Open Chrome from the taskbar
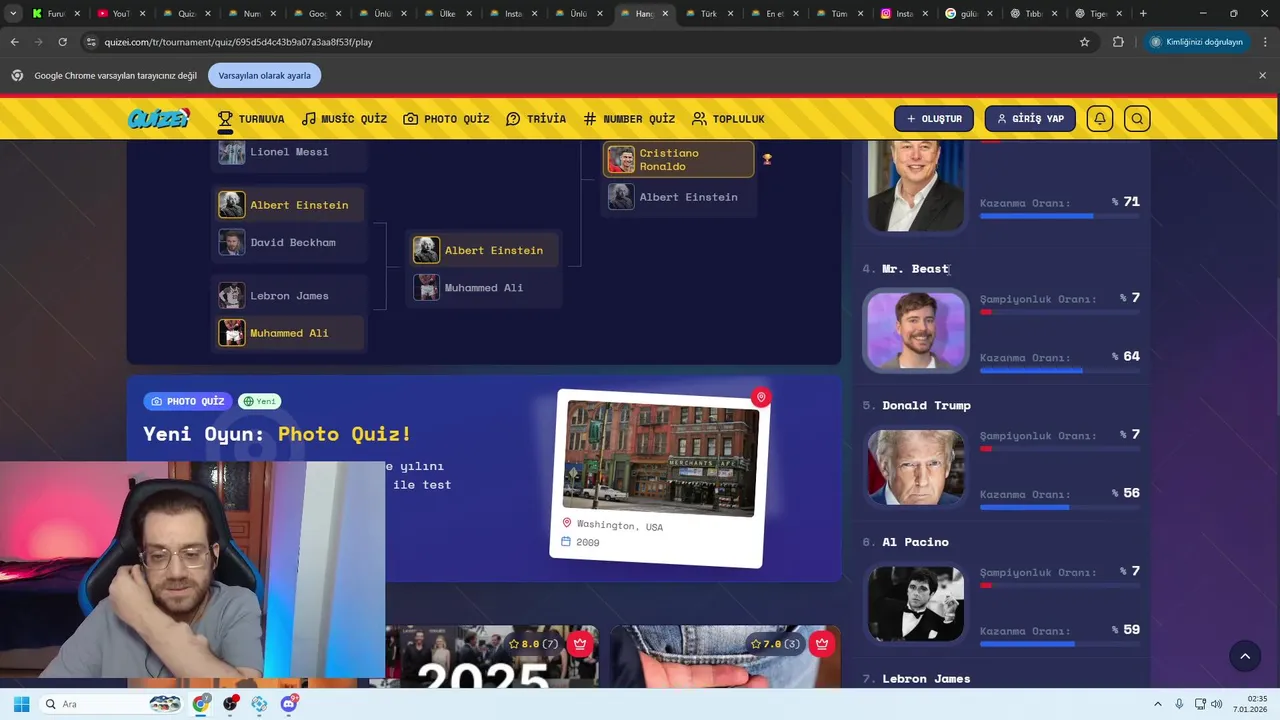1280x720 pixels. (202, 704)
